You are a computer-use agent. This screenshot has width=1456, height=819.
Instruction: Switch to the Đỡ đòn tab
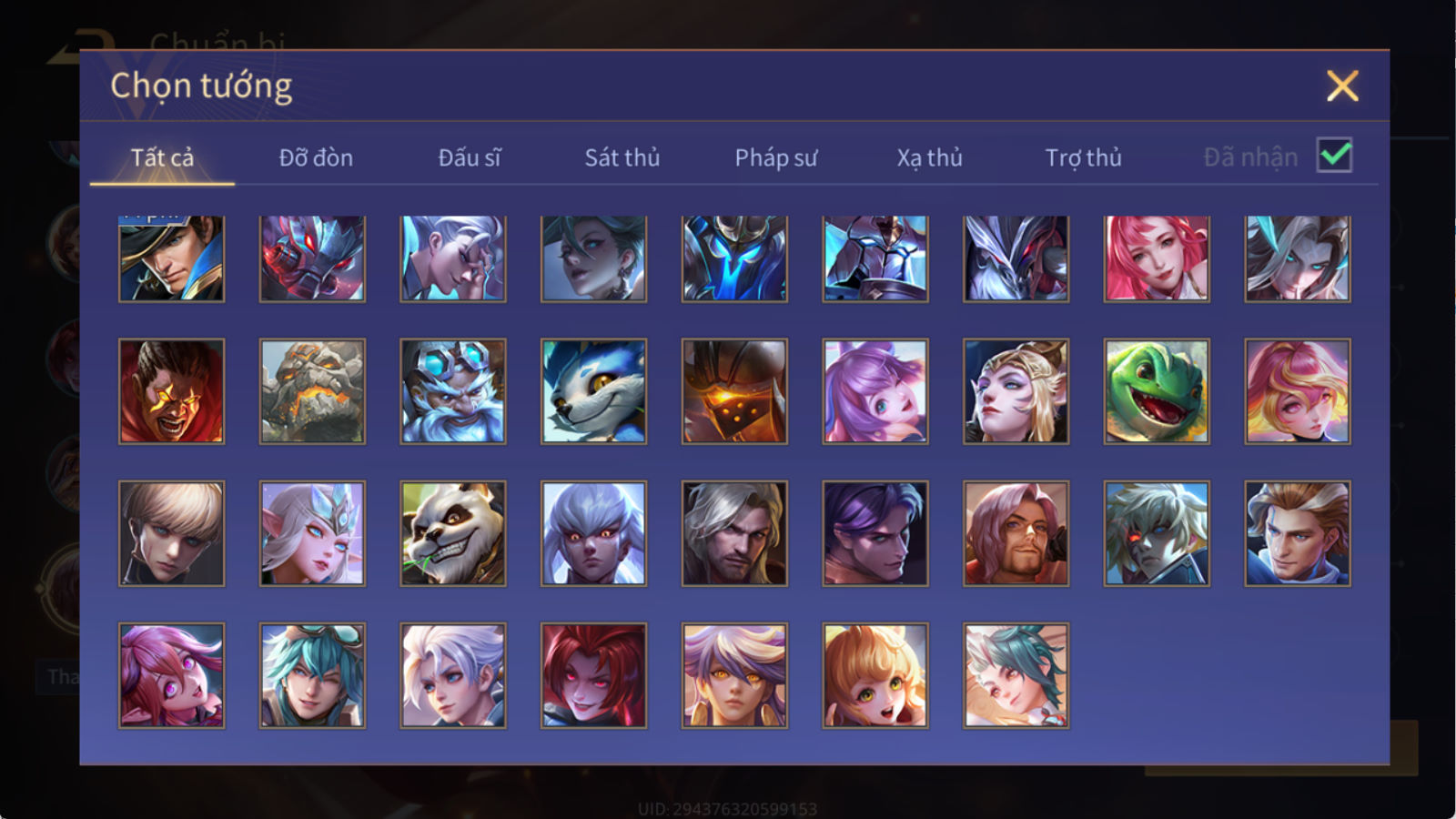316,157
